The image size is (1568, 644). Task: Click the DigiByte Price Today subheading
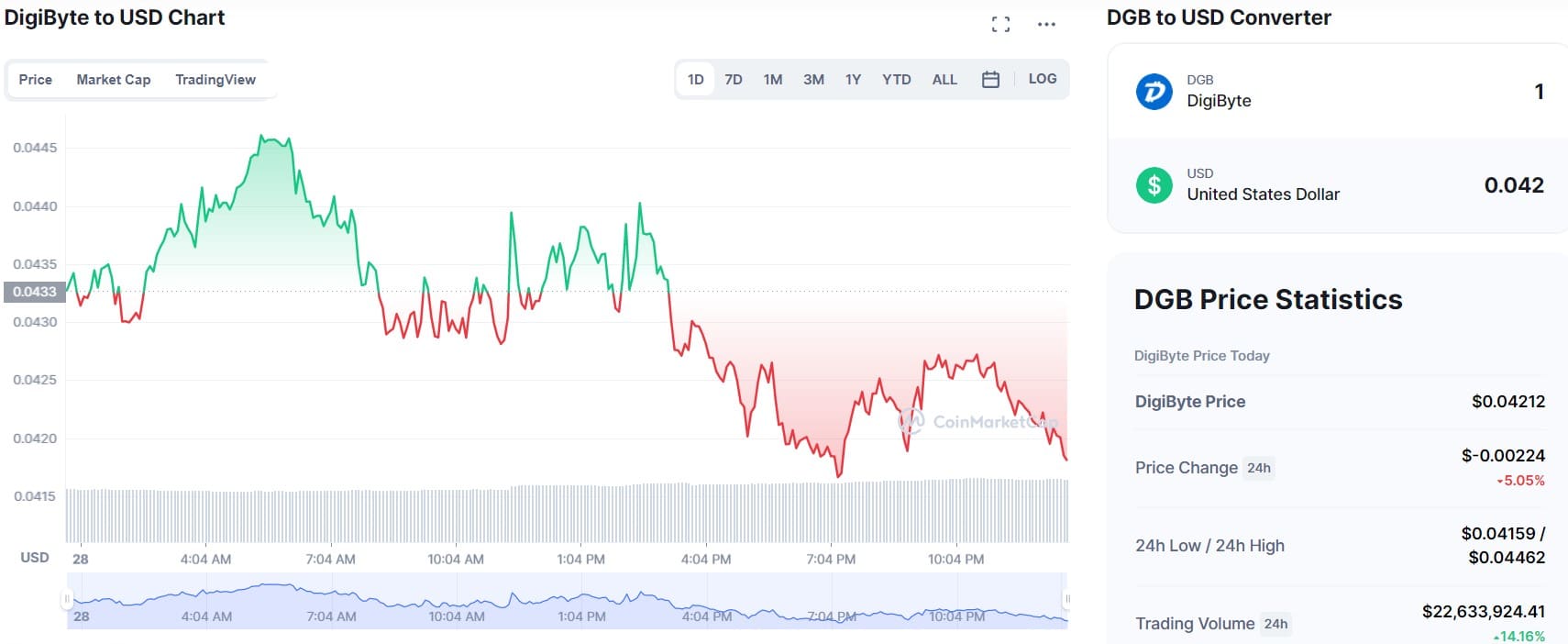point(1202,356)
